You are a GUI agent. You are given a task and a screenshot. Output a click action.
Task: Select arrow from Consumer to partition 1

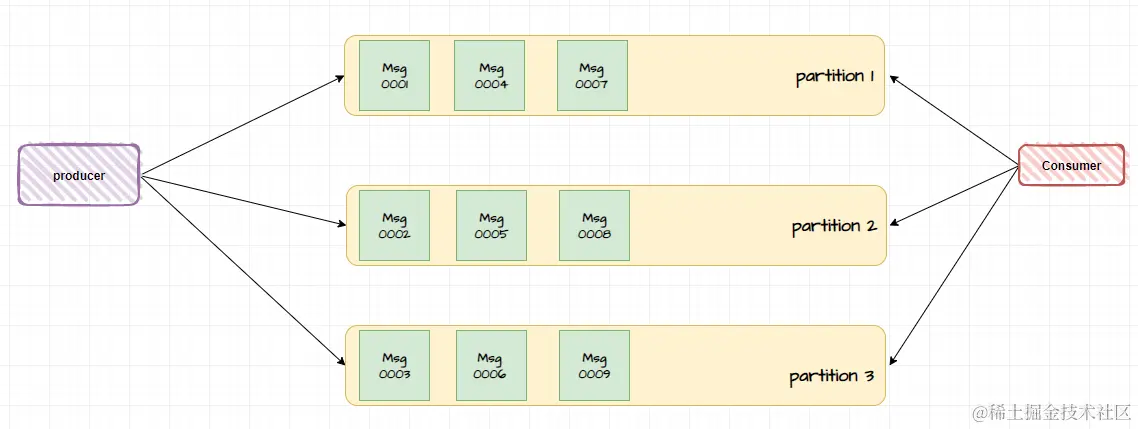click(954, 120)
